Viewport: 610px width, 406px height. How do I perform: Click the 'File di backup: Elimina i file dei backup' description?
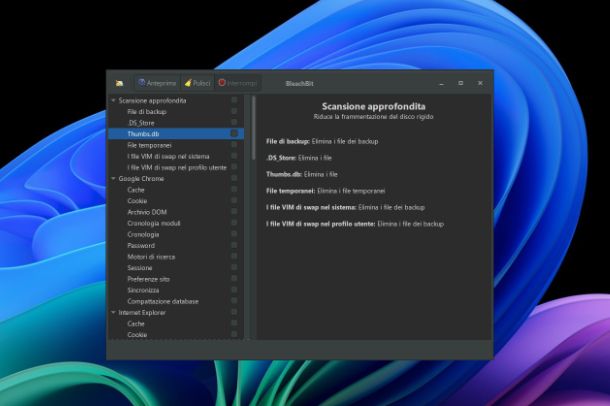[x=322, y=142]
